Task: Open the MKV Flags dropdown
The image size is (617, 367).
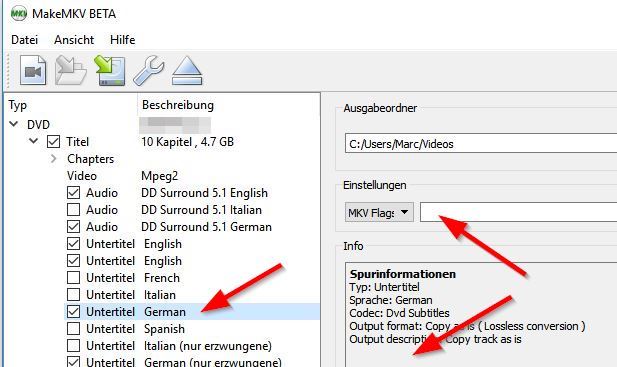Action: click(x=379, y=212)
